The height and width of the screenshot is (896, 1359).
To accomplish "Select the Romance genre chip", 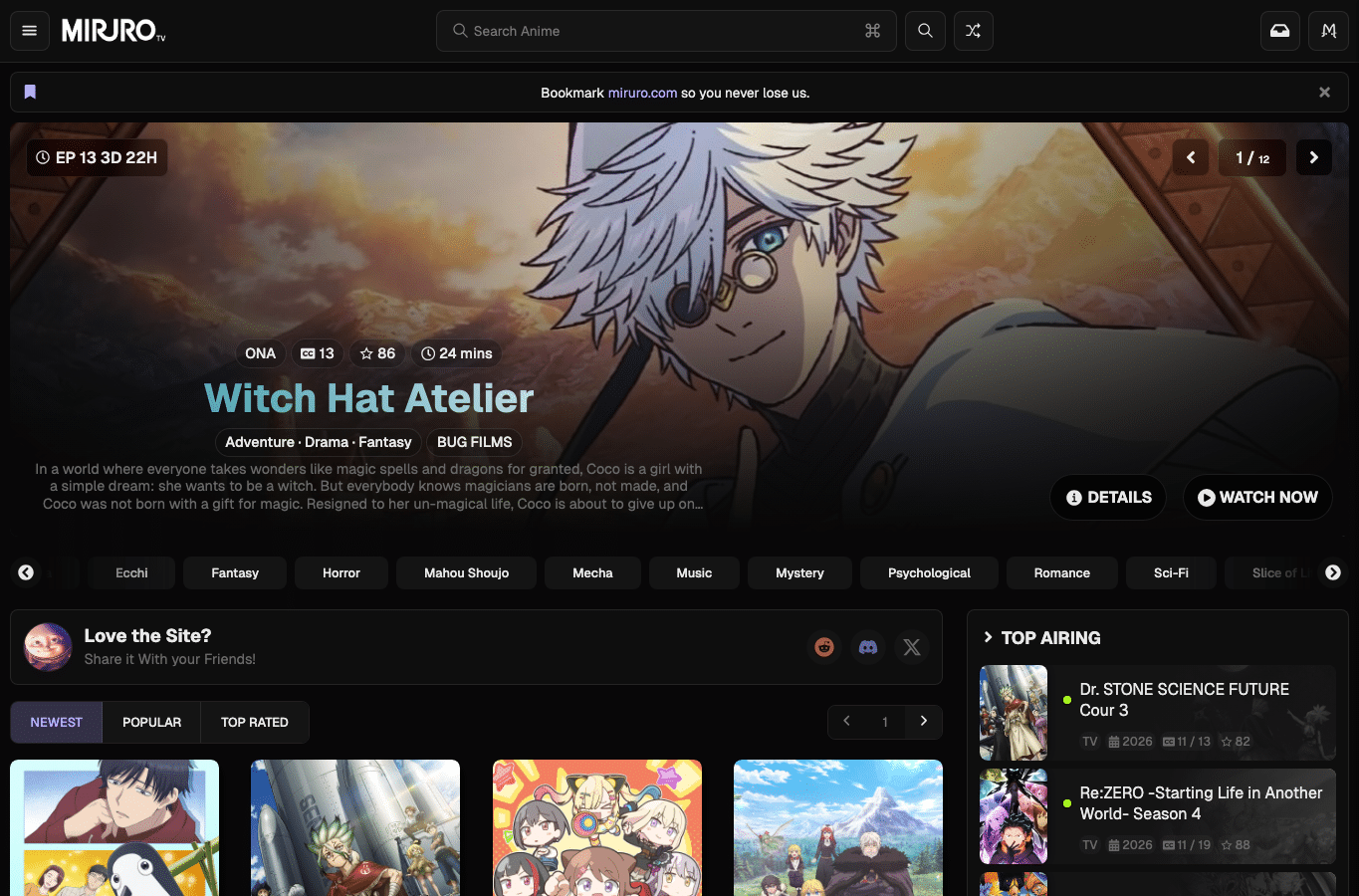I will coord(1062,572).
